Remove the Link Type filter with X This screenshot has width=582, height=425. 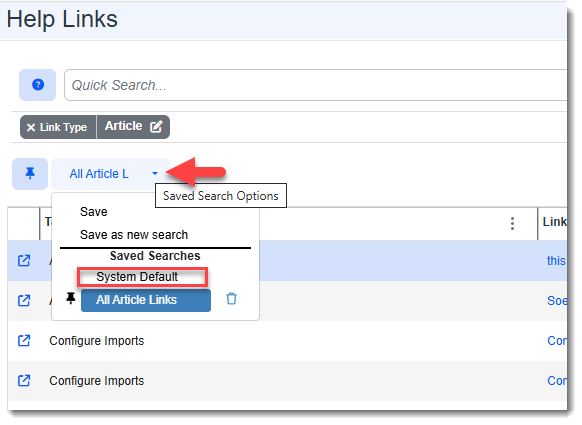[x=31, y=128]
